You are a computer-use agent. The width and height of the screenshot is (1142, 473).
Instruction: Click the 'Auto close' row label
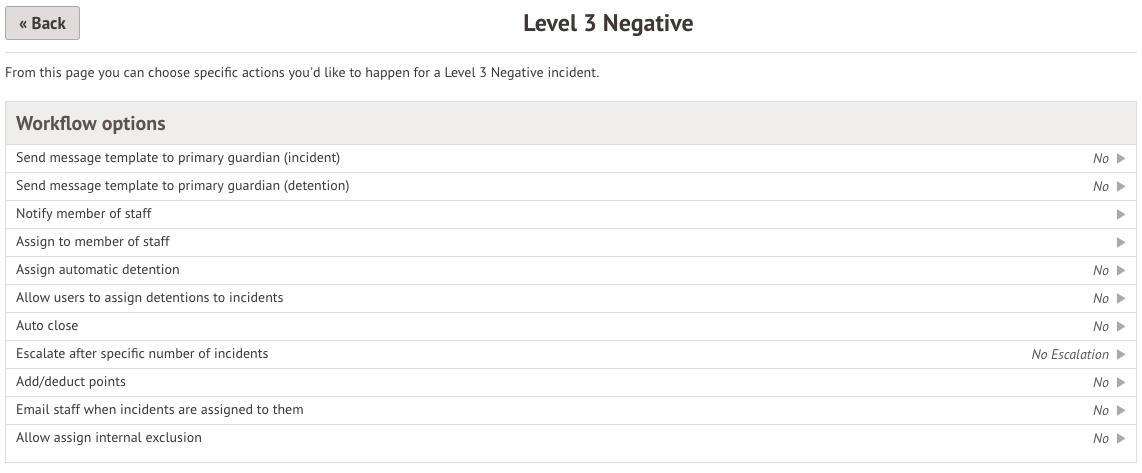(x=47, y=326)
